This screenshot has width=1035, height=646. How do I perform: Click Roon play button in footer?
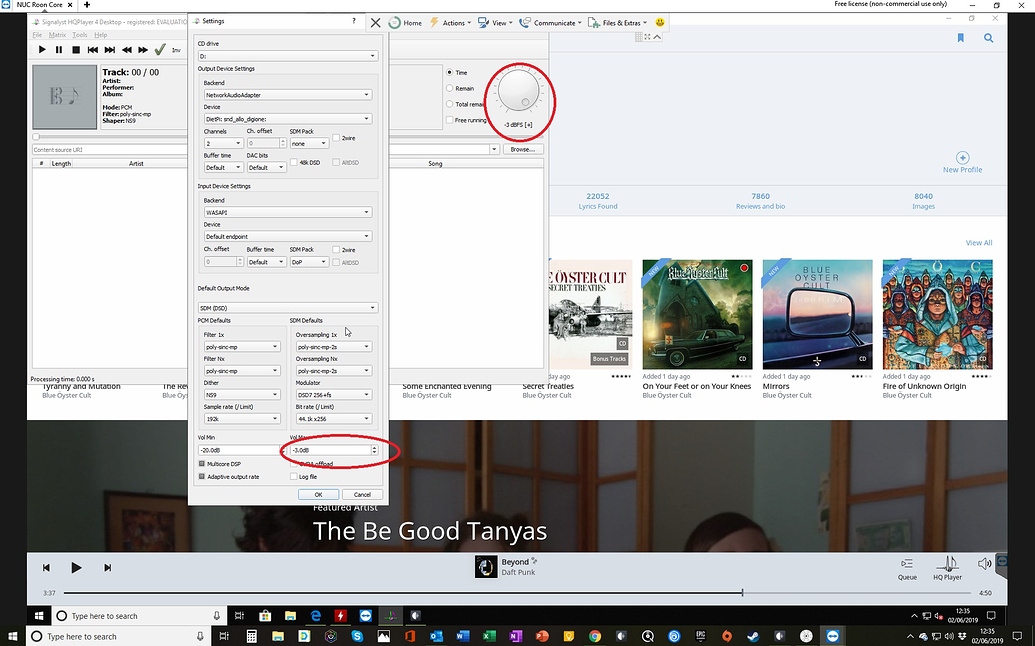coord(76,567)
